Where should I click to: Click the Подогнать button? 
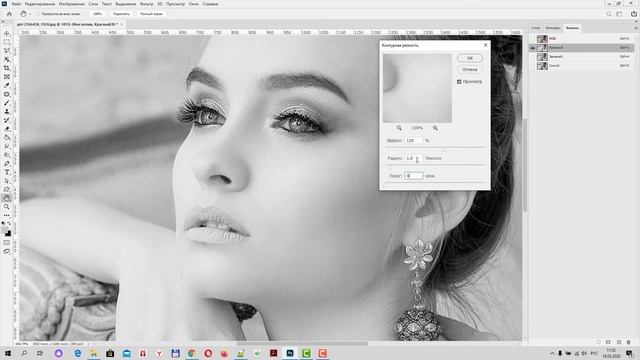[x=121, y=14]
